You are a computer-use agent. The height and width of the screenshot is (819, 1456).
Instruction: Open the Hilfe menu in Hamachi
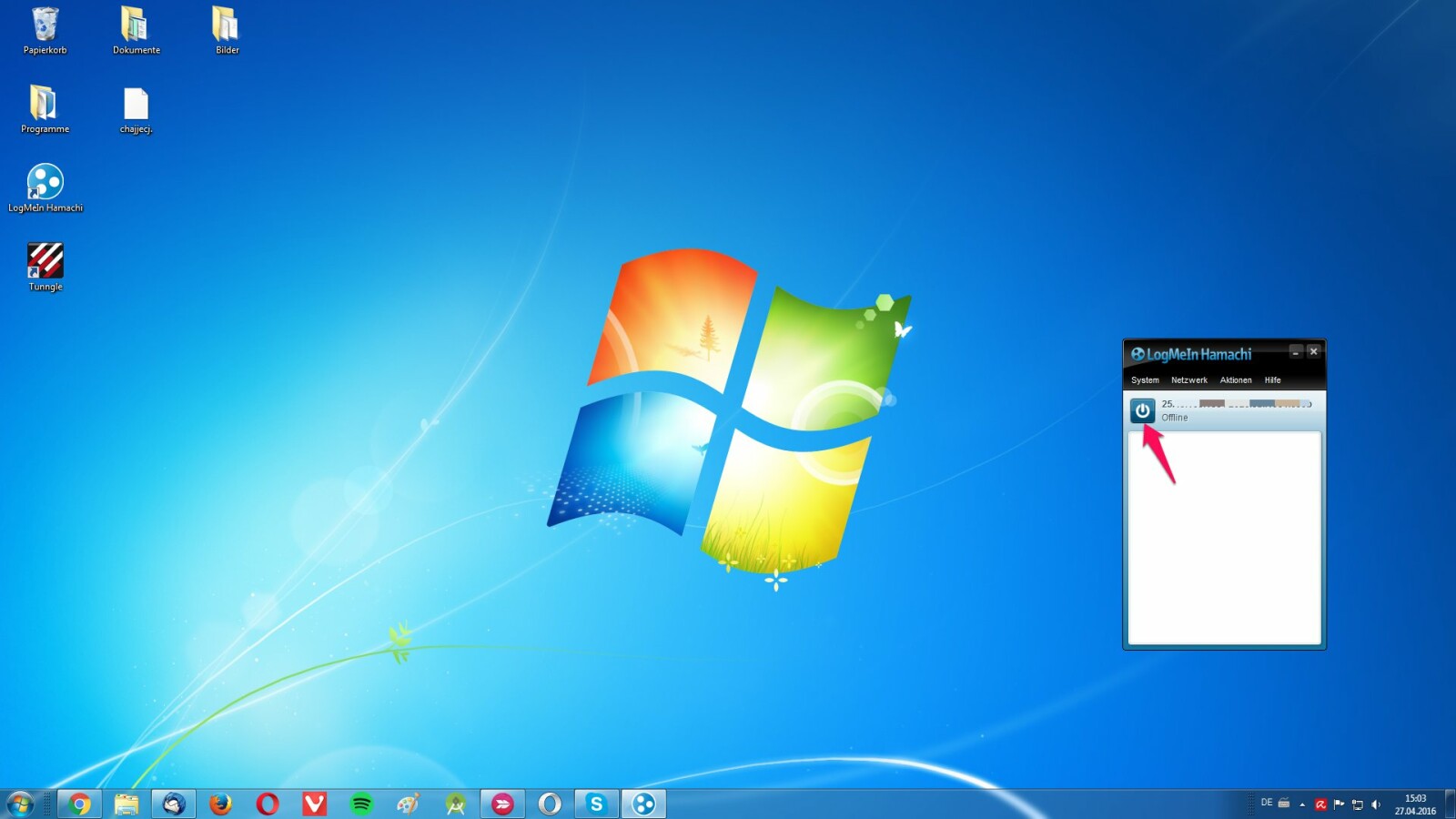pos(1272,380)
